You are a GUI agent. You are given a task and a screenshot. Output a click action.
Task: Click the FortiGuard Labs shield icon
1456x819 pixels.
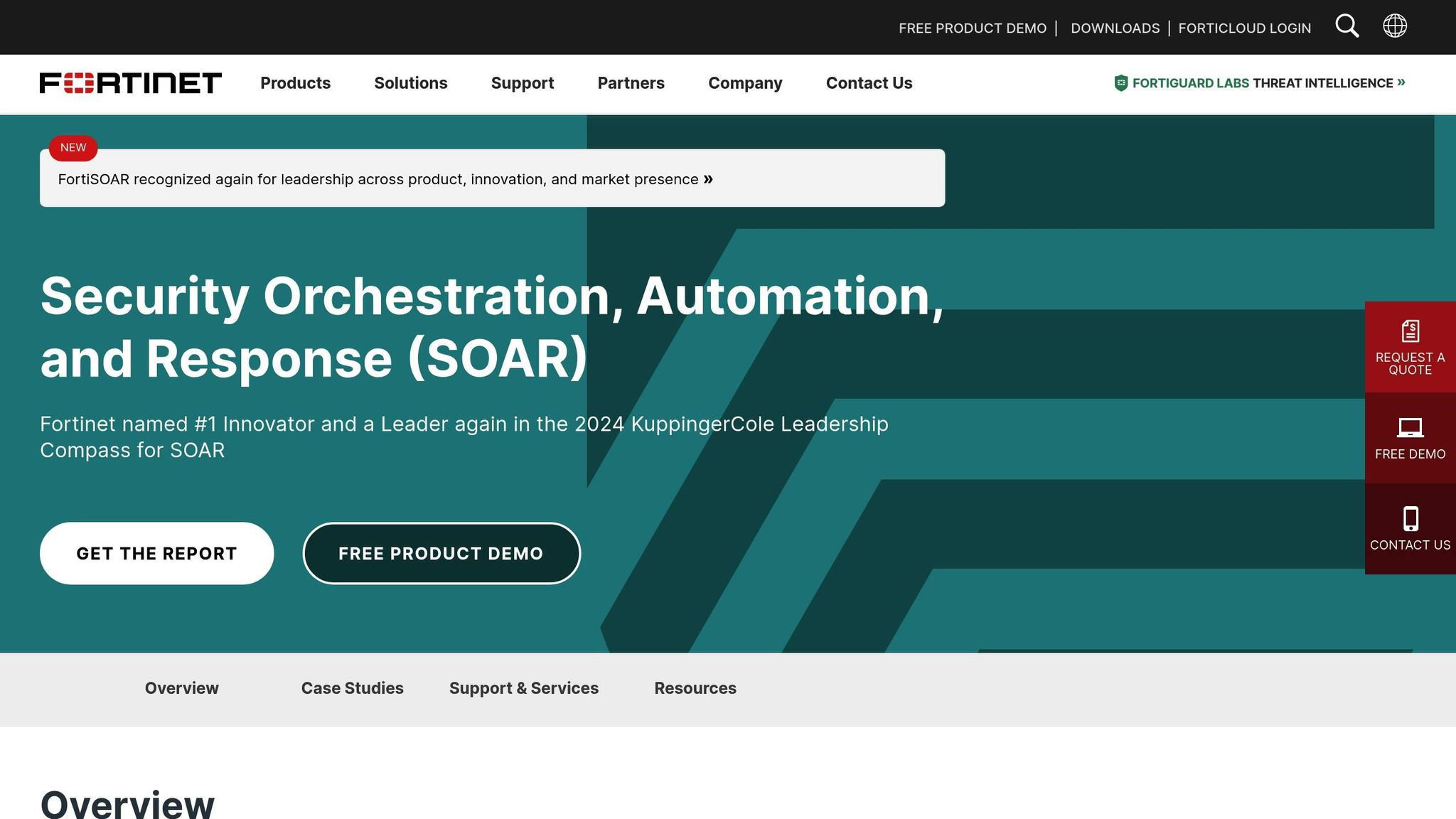[1120, 82]
